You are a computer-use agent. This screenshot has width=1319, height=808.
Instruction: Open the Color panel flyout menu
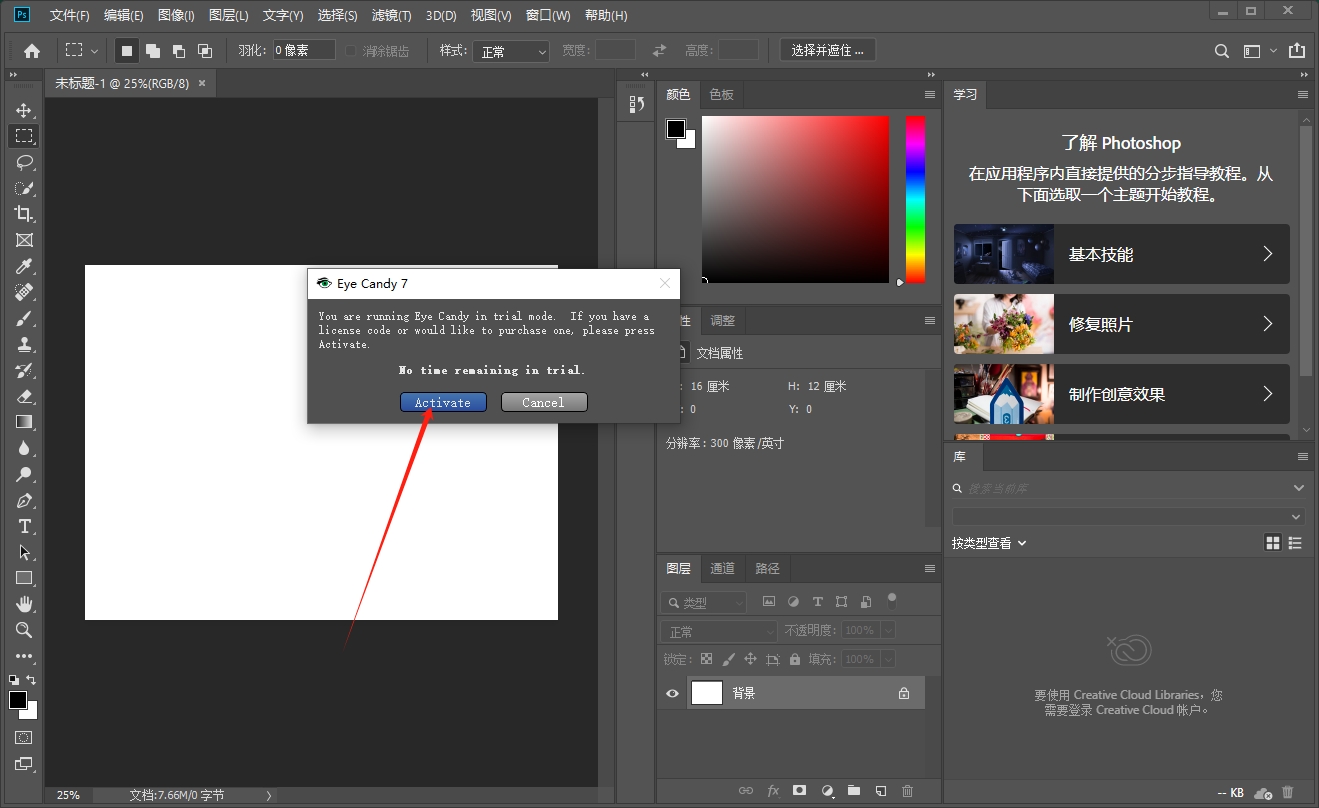[929, 94]
